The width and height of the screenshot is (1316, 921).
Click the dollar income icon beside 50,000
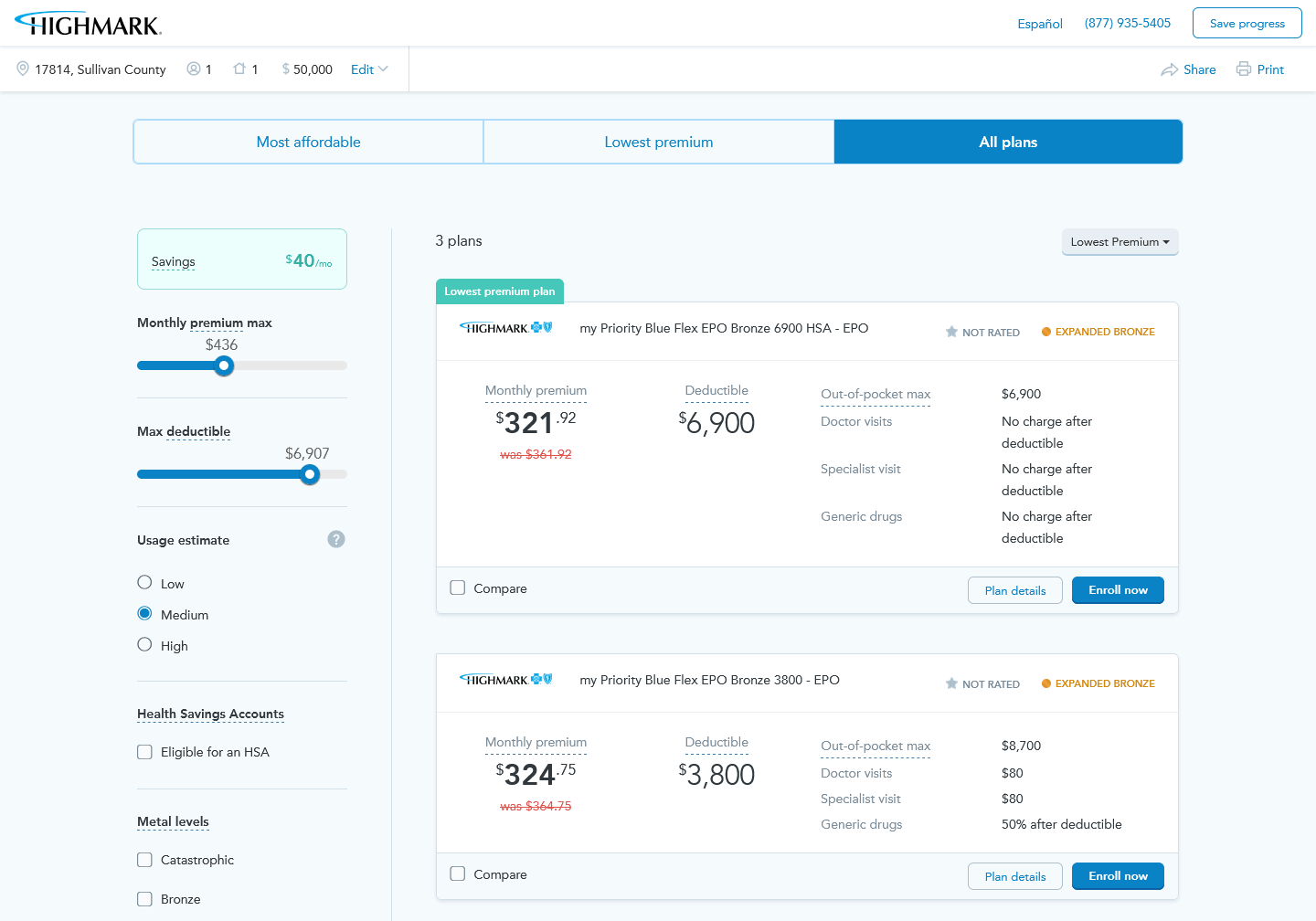[x=286, y=69]
